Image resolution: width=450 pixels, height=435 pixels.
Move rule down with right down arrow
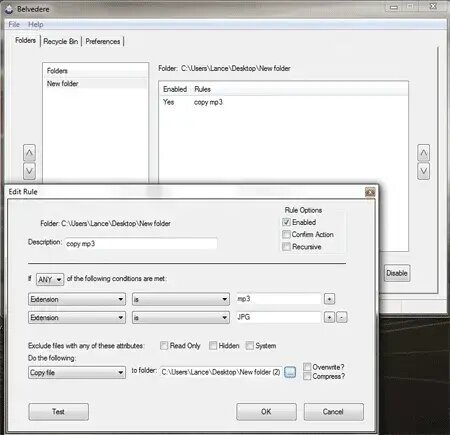coord(423,171)
